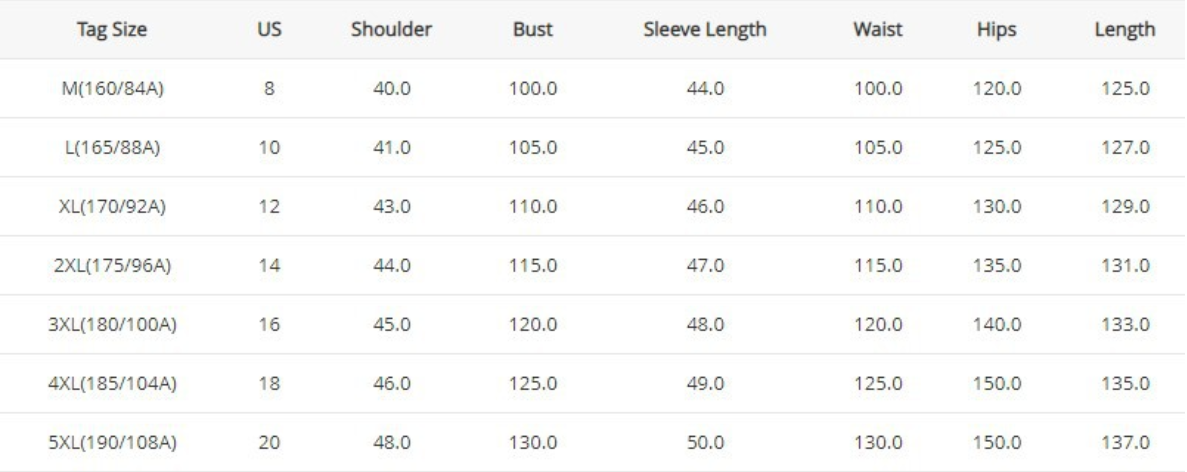Click the Length column header

tap(1126, 30)
